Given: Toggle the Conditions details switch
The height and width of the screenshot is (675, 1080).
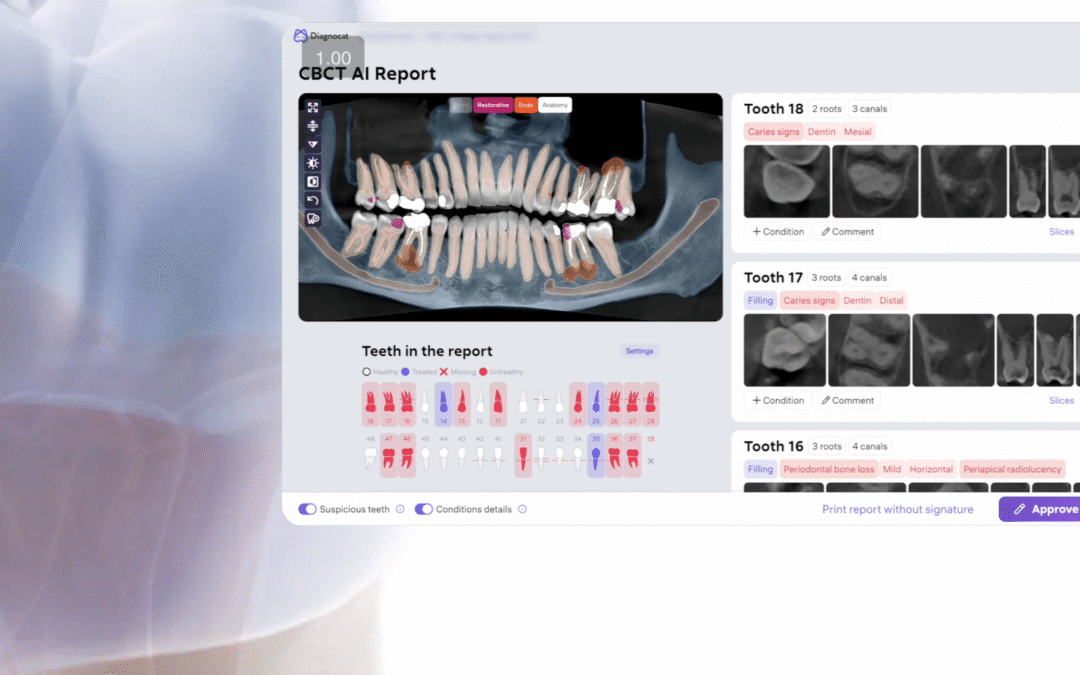Looking at the screenshot, I should pyautogui.click(x=424, y=509).
